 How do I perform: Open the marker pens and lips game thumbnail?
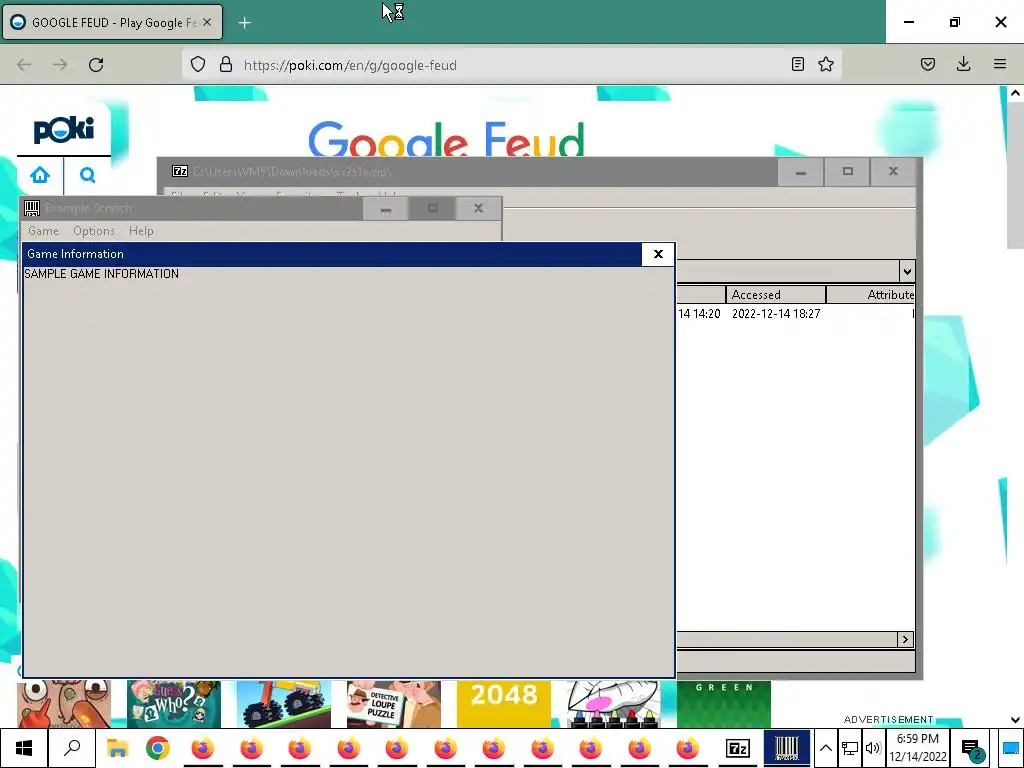coord(614,704)
